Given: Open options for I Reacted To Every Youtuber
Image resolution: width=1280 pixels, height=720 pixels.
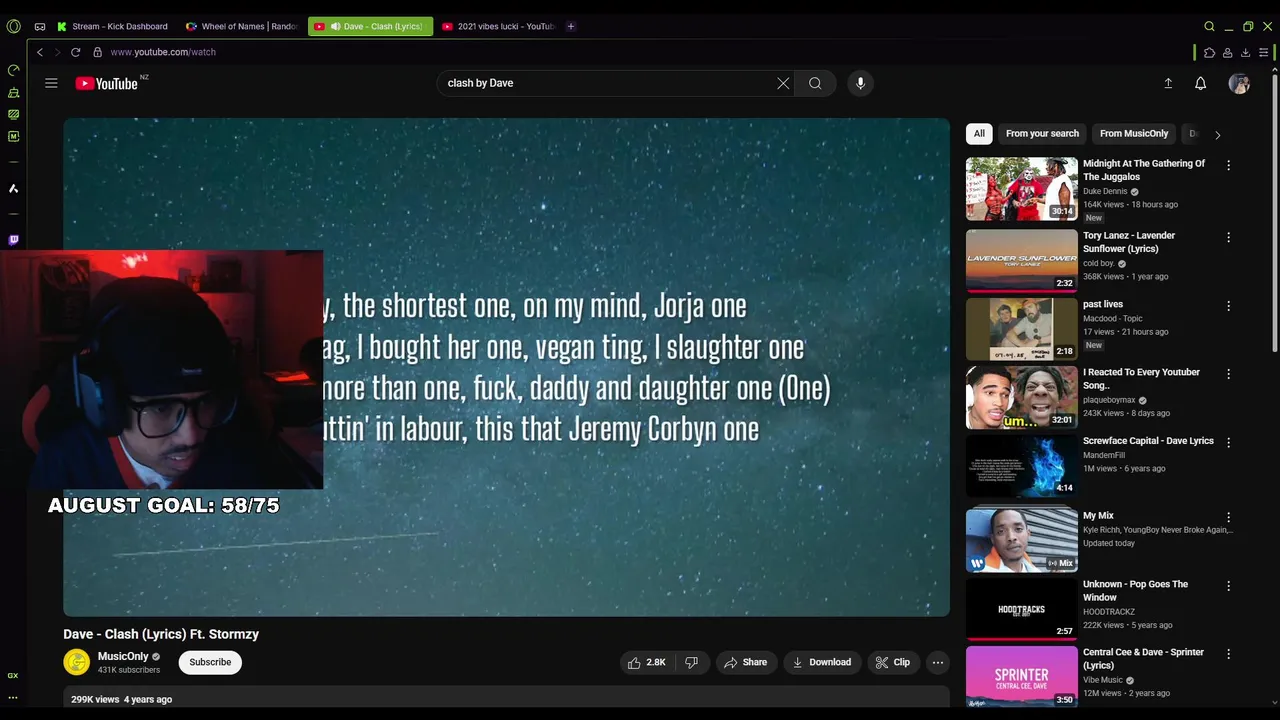Looking at the screenshot, I should 1228,373.
